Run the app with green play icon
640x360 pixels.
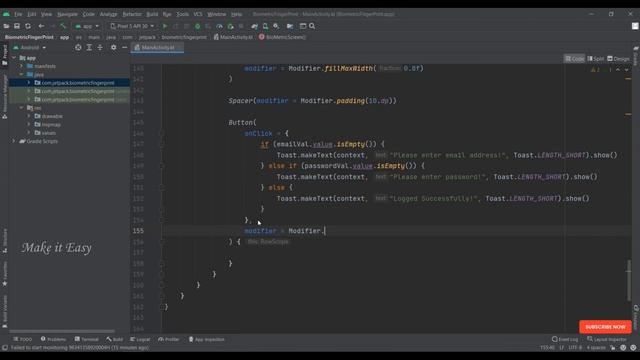(x=165, y=26)
